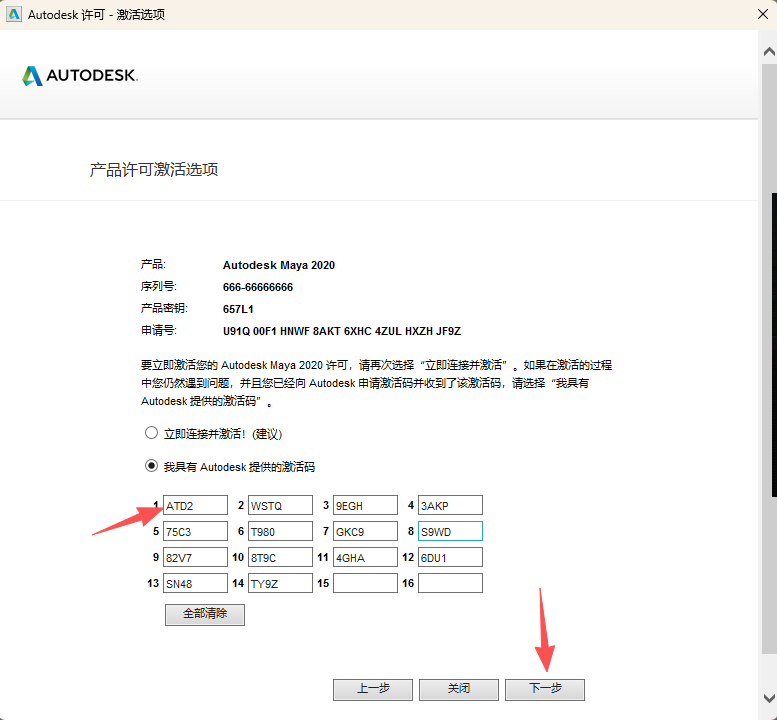Click activation code field 4 containing 3AKP
The image size is (777, 720).
450,505
